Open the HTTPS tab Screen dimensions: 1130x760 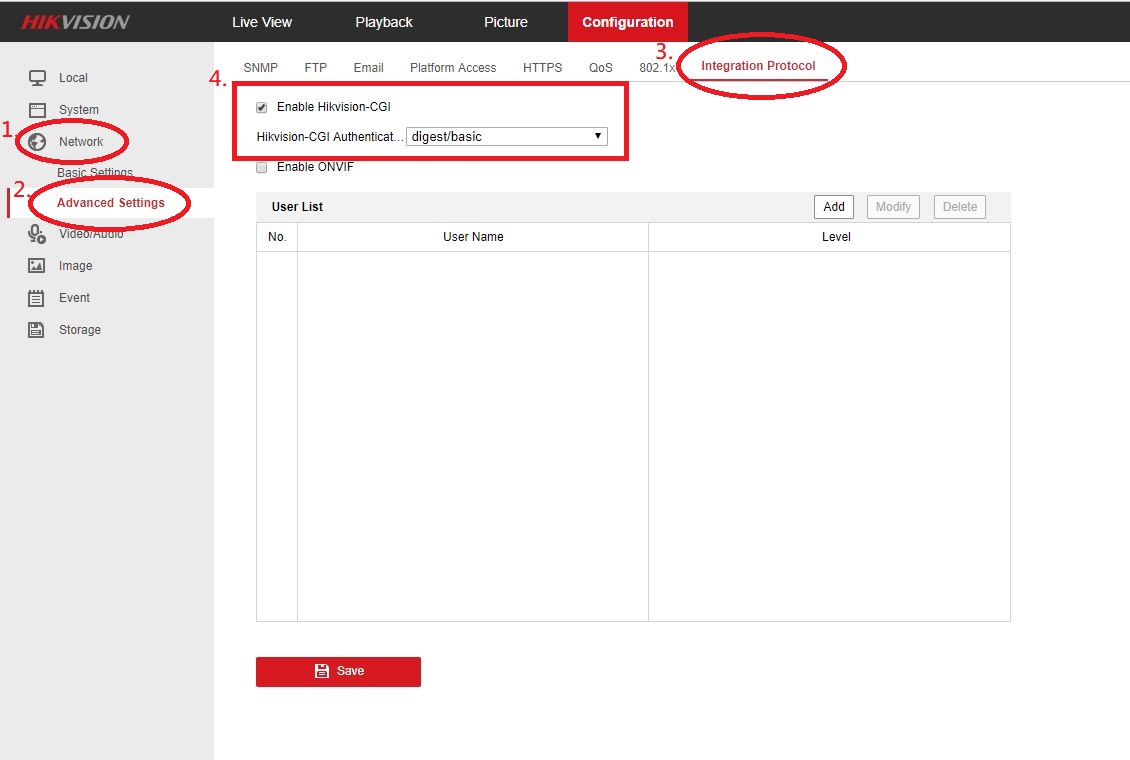click(543, 68)
